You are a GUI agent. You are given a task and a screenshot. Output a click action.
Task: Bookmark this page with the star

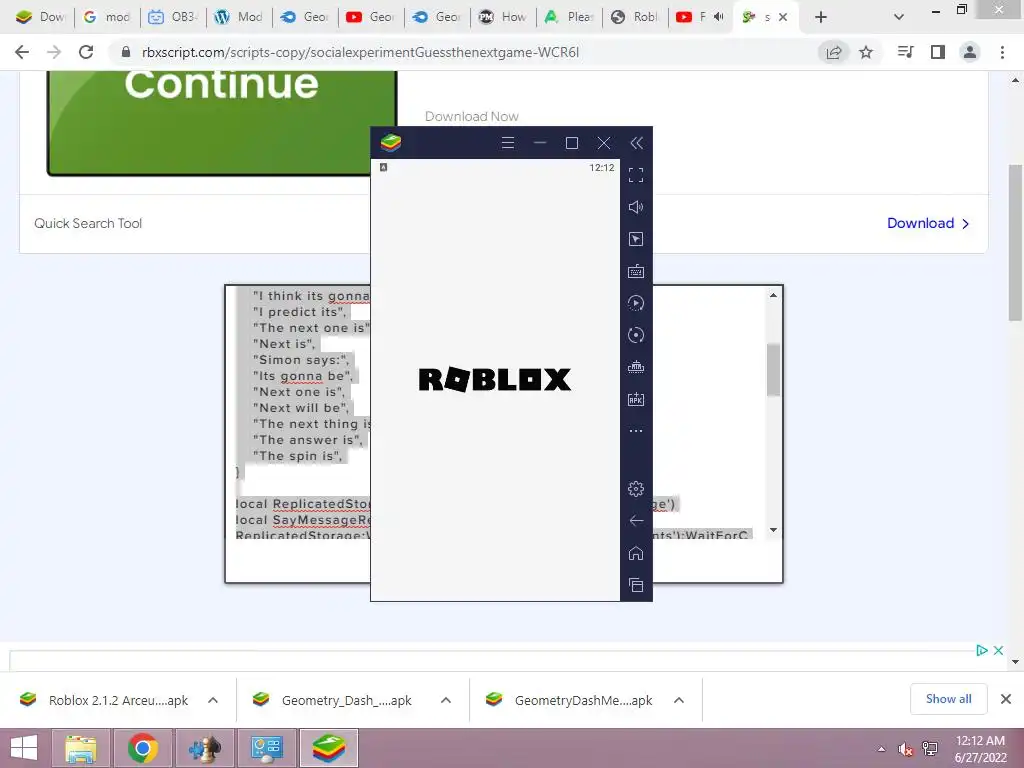point(866,52)
